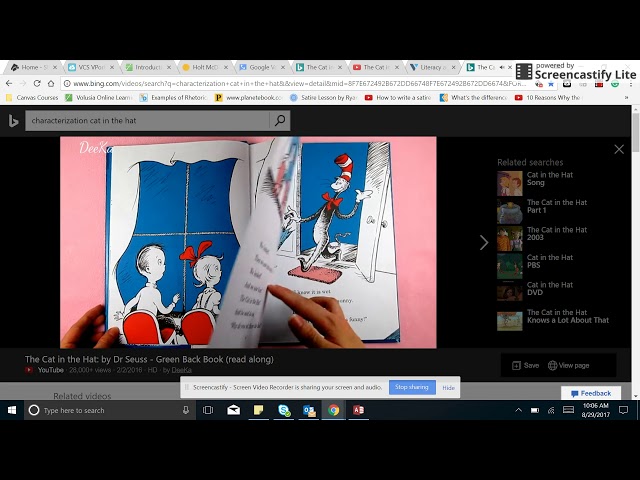Open related search Cat in the Hat DVD

click(x=536, y=293)
